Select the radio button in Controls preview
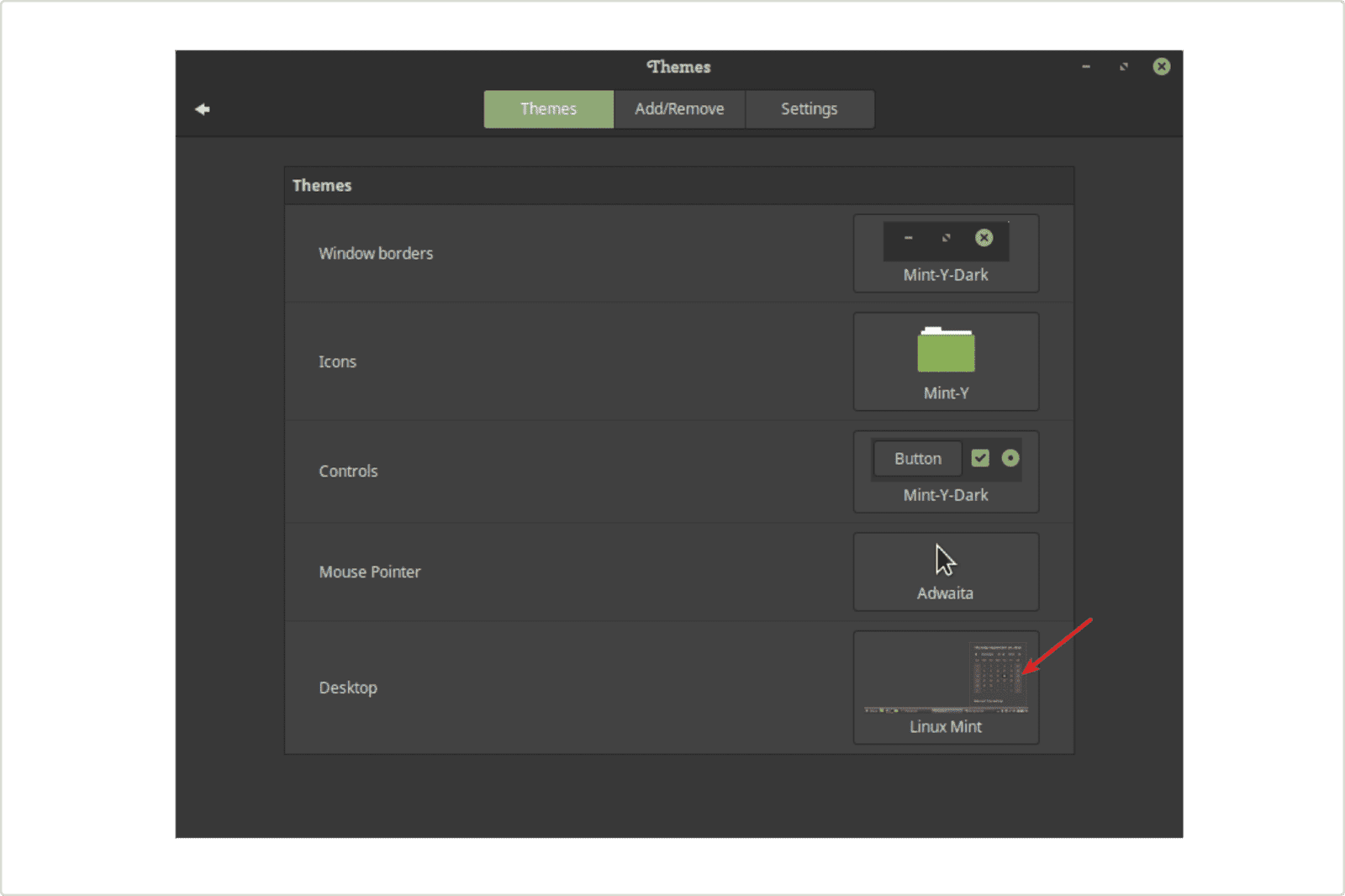 point(1010,458)
